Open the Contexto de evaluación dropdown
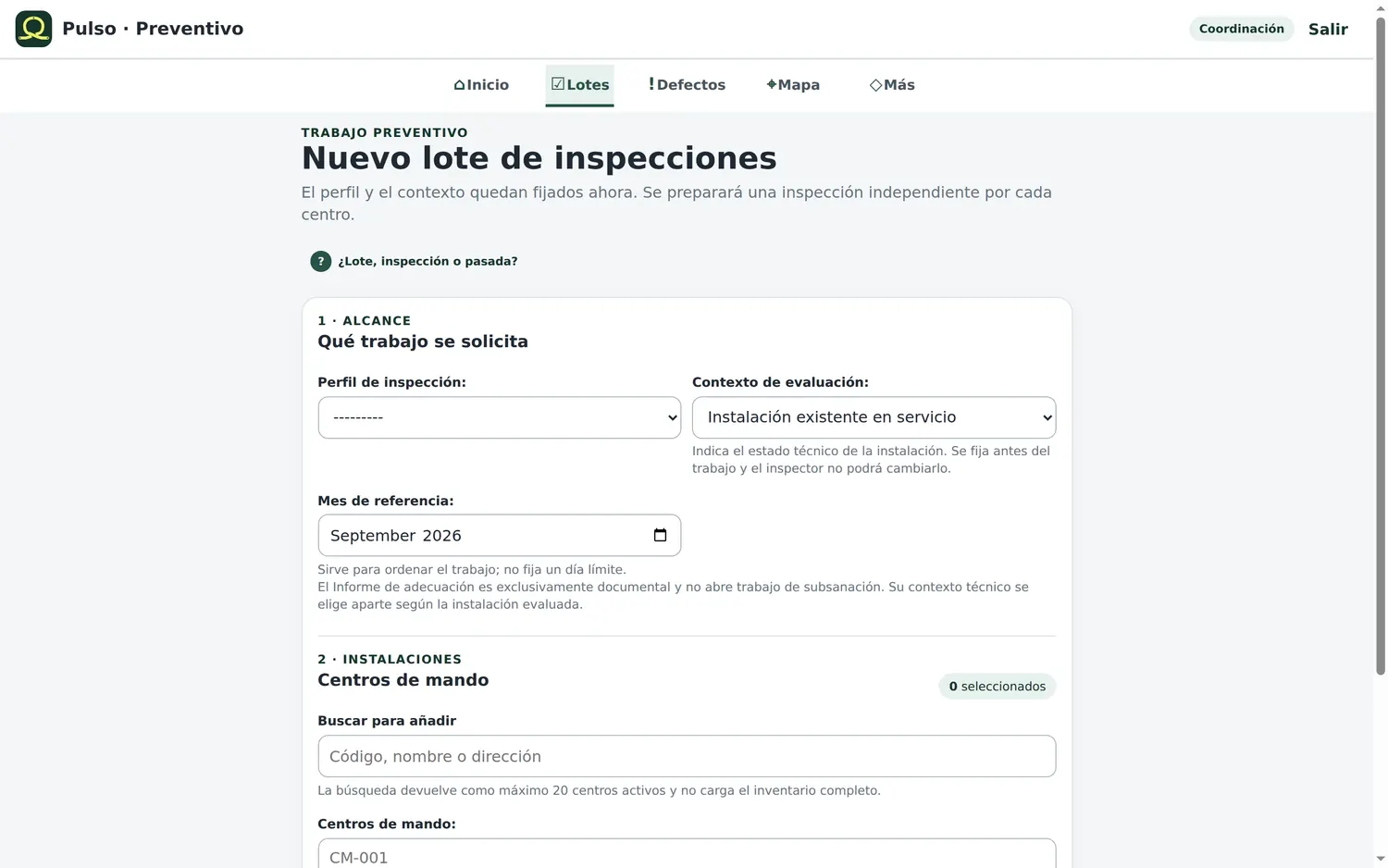1388x868 pixels. 874,417
